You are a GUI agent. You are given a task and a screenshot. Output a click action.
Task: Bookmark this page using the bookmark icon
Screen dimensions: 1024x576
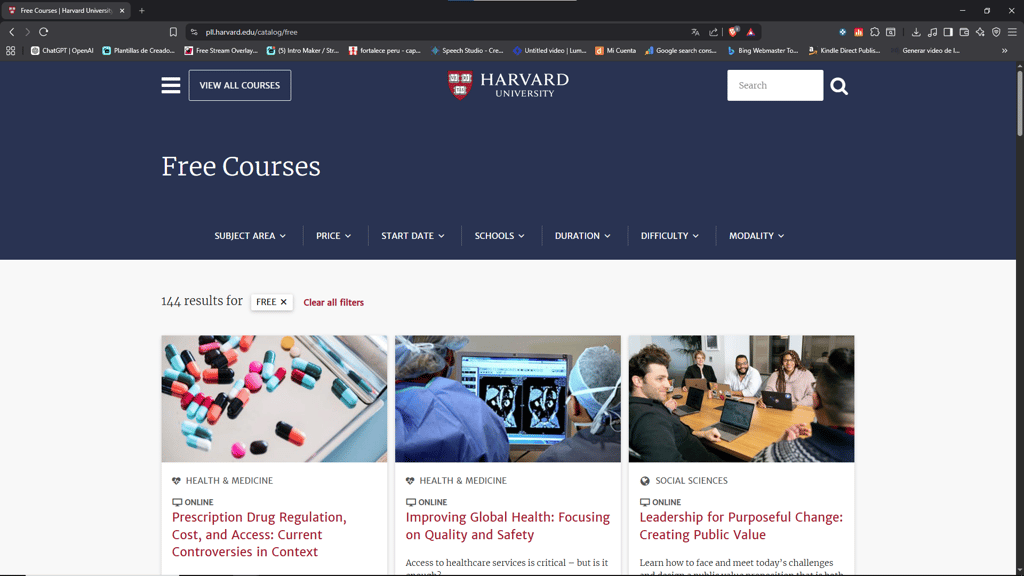coord(173,32)
